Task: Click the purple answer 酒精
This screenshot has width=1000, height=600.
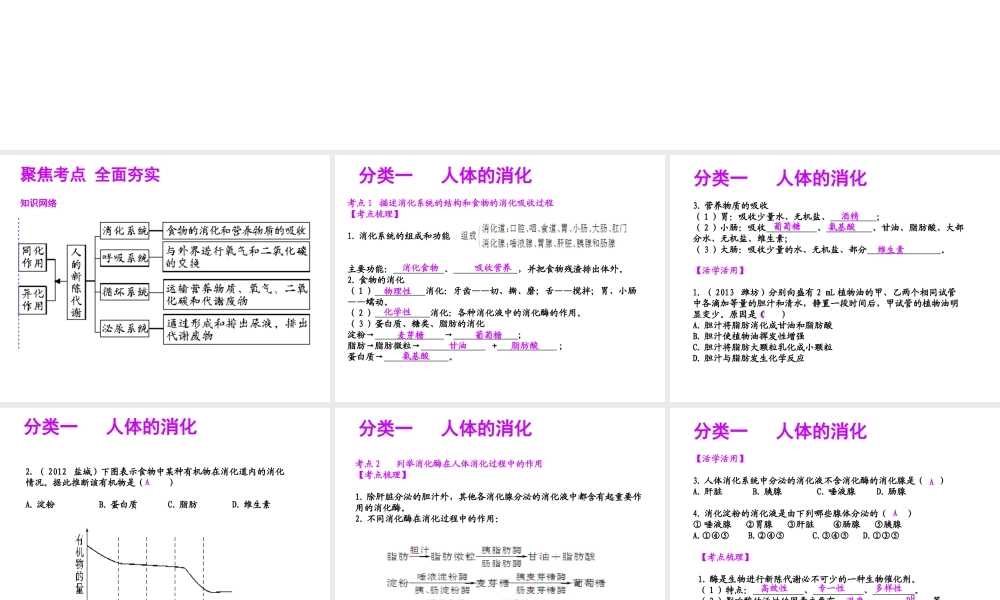Action: pyautogui.click(x=849, y=216)
